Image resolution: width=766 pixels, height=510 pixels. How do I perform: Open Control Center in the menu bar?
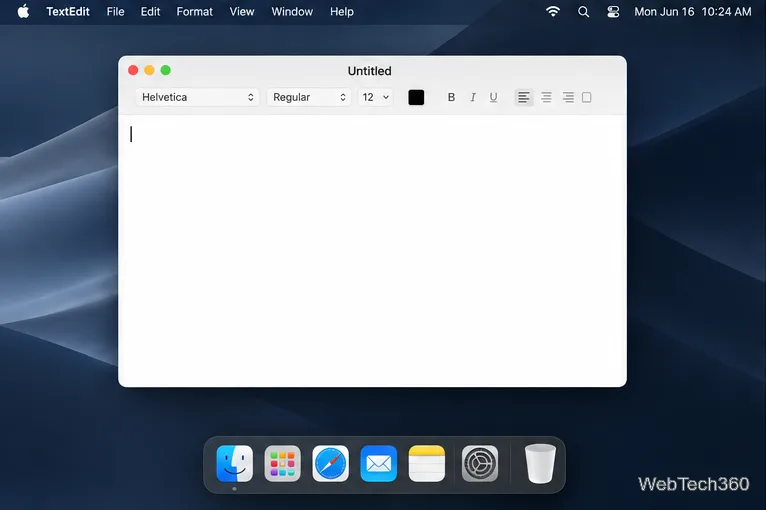point(613,12)
